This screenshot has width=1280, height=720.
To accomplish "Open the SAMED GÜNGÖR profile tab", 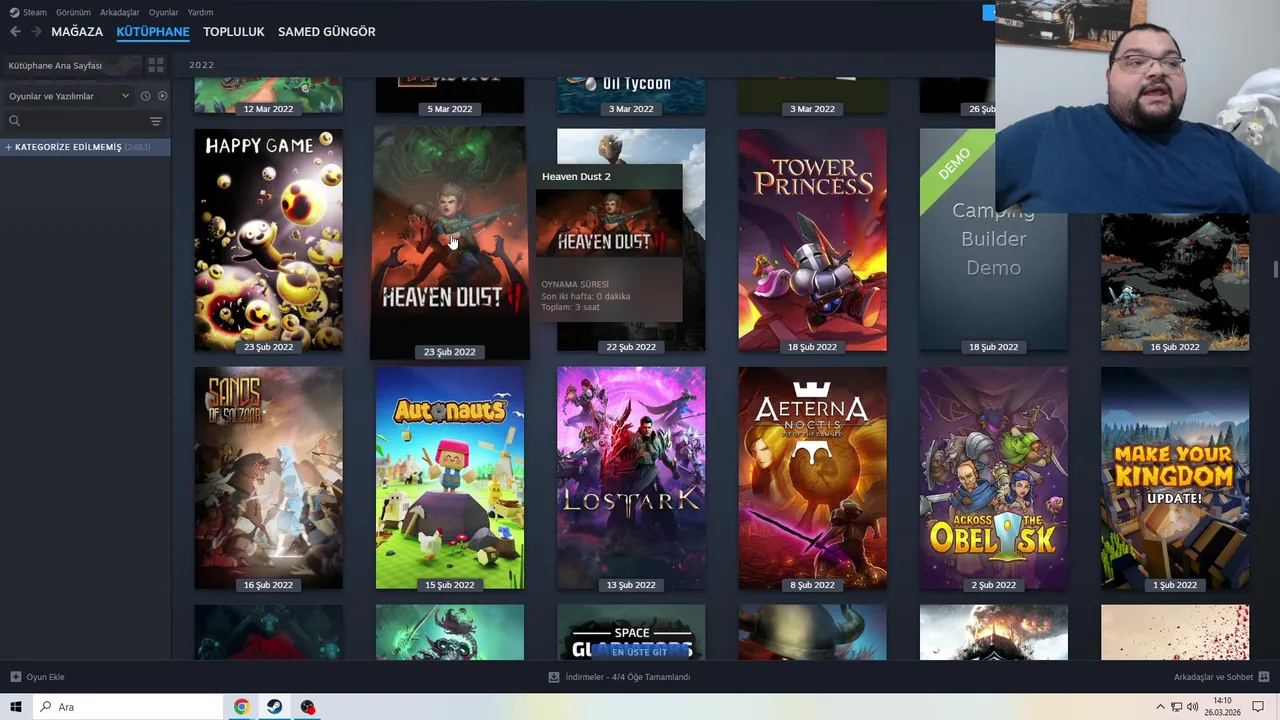I will [x=327, y=32].
